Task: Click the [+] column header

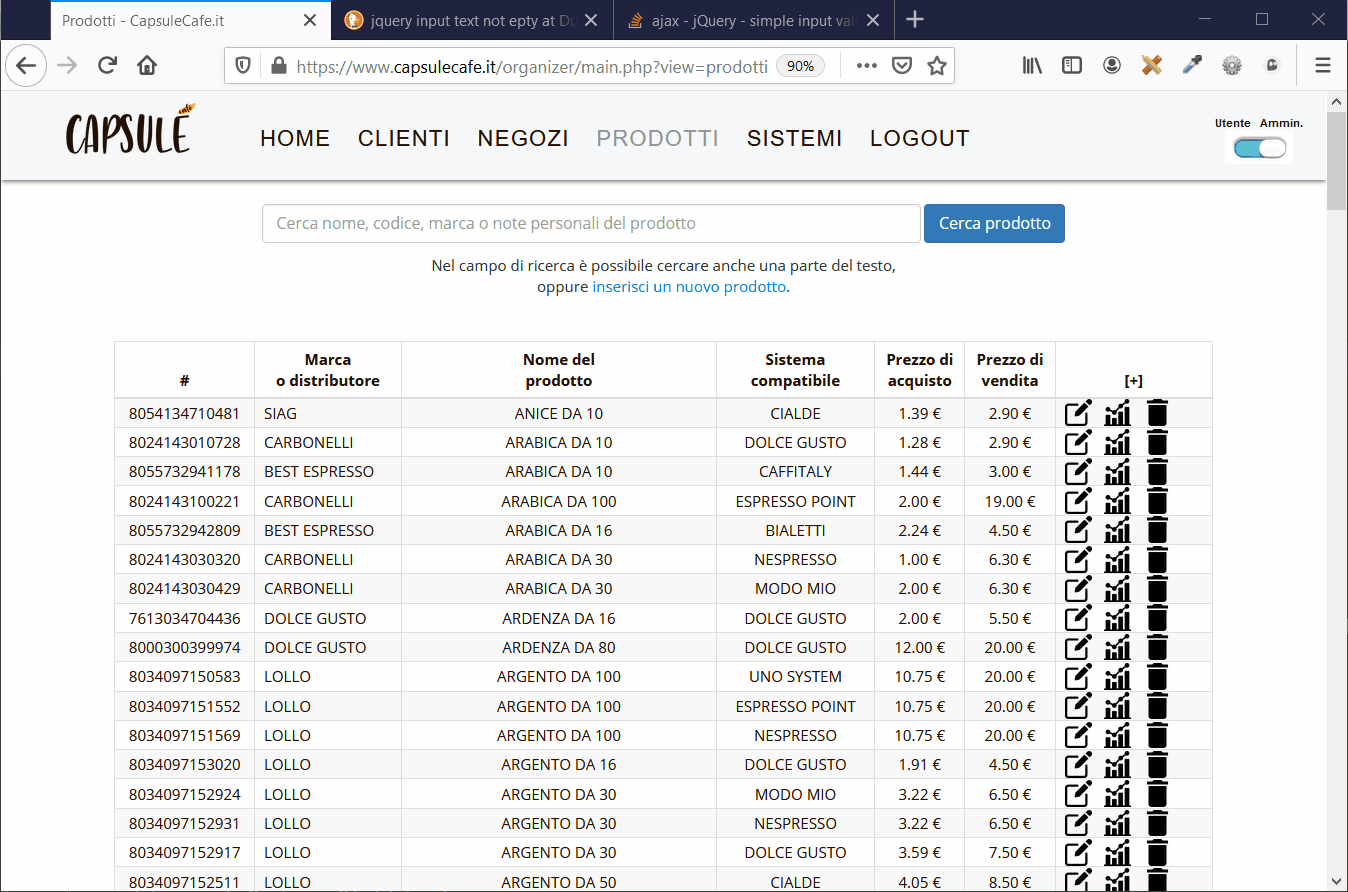Action: pyautogui.click(x=1133, y=381)
